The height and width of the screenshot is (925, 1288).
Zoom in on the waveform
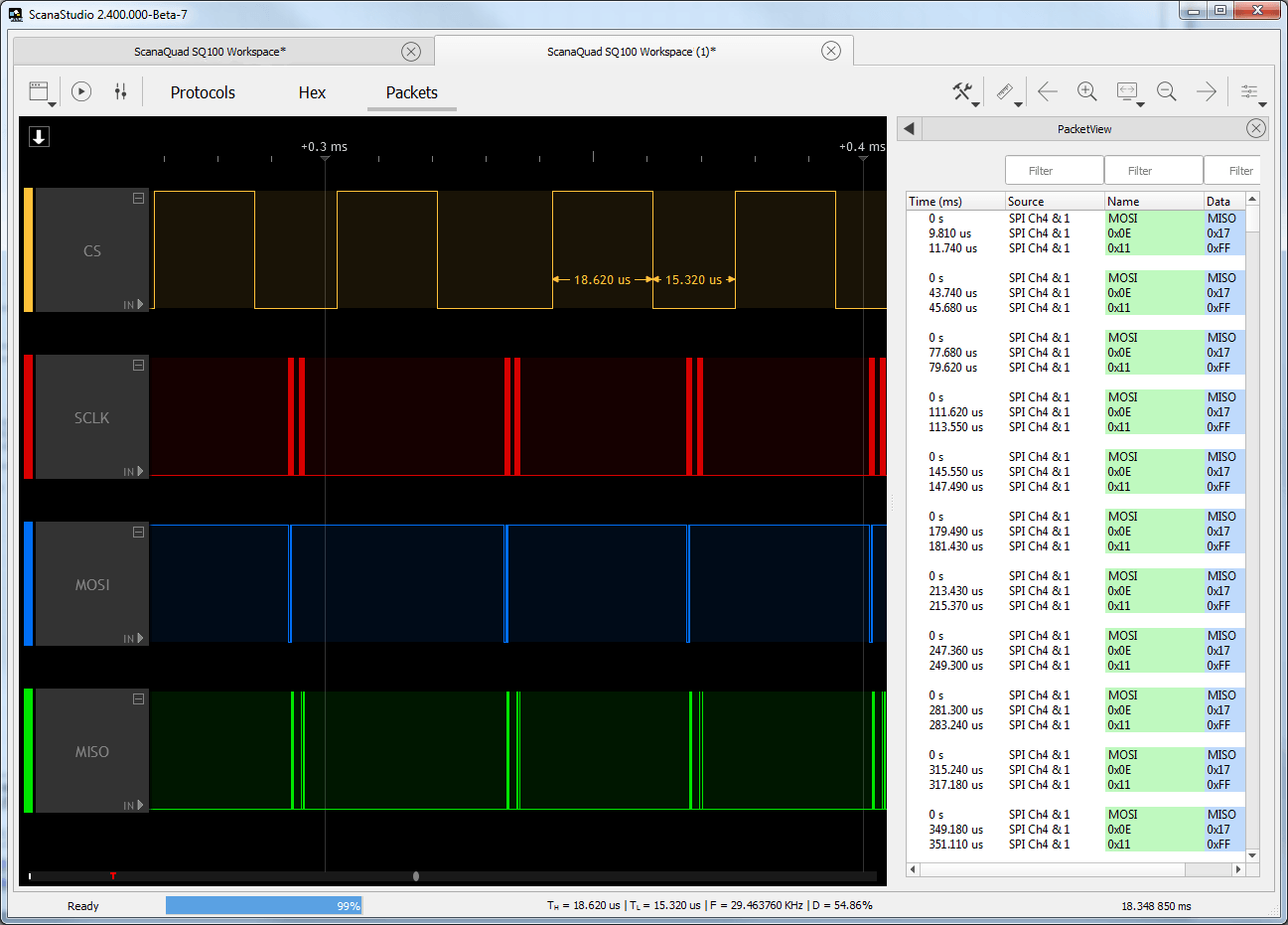pos(1087,91)
